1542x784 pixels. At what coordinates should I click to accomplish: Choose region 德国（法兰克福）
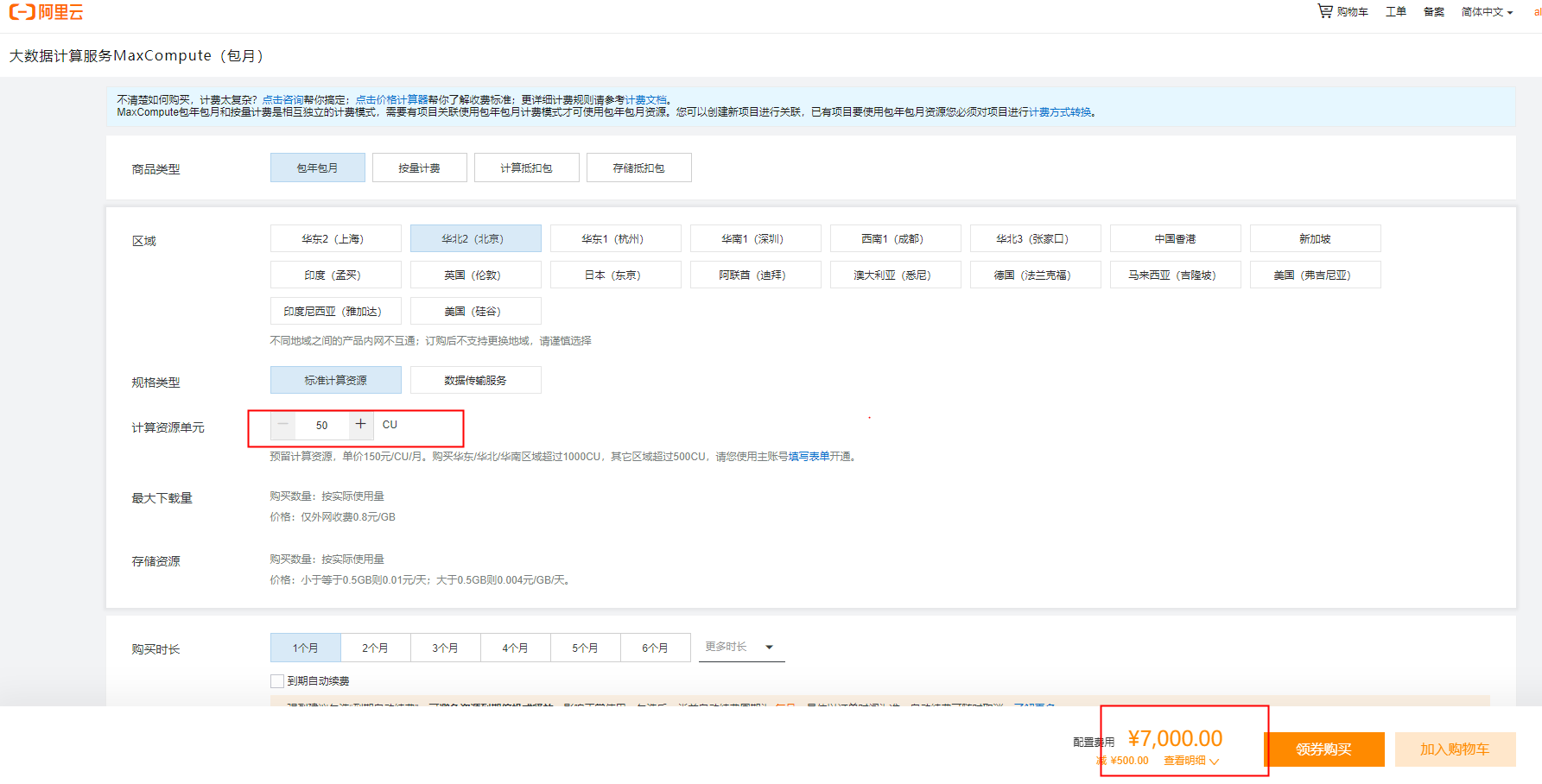(x=1036, y=275)
